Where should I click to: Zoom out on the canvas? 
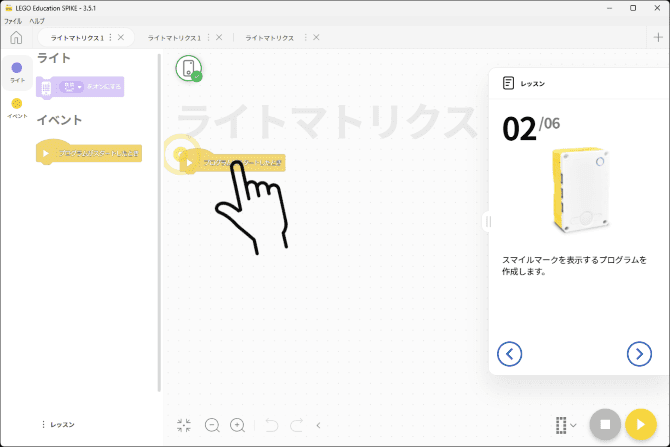(212, 425)
